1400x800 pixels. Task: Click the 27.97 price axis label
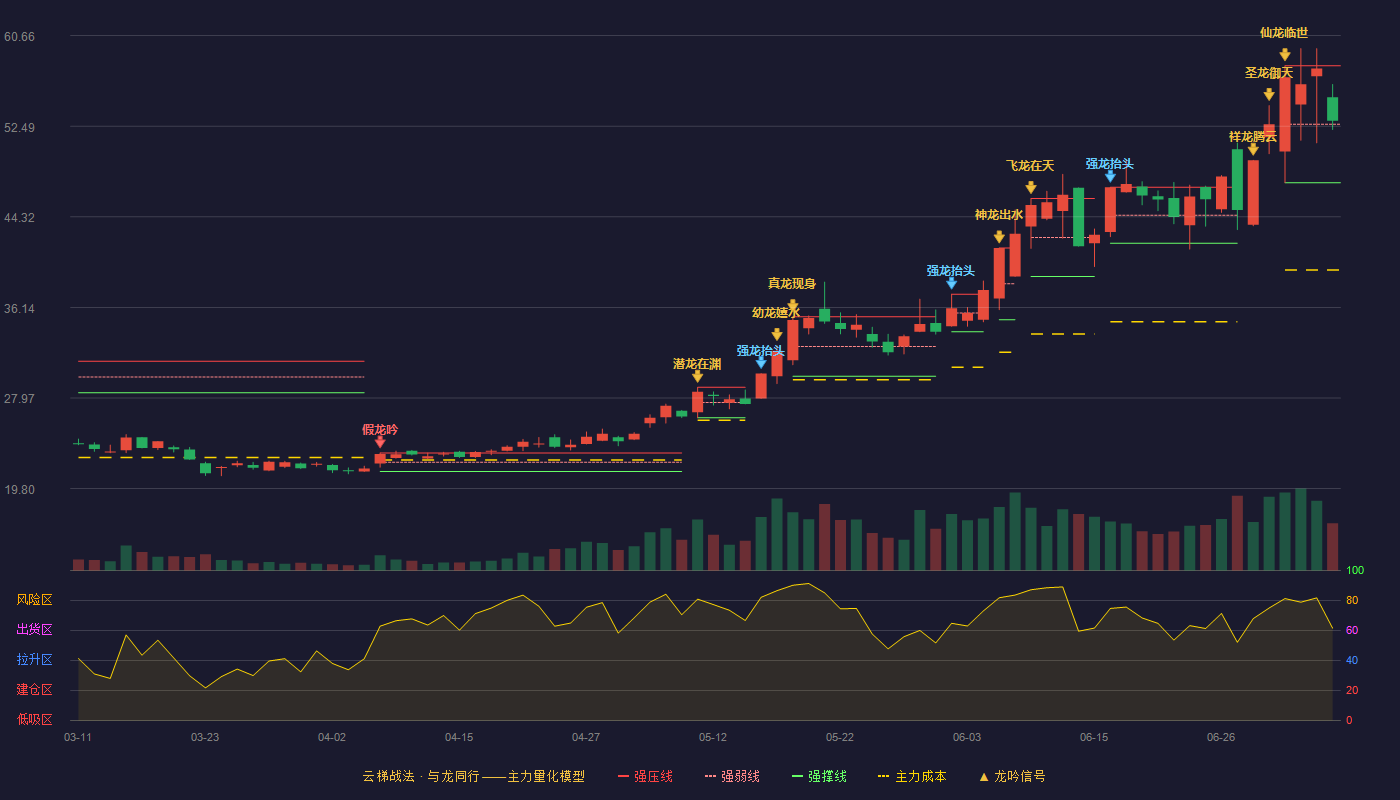tap(19, 399)
